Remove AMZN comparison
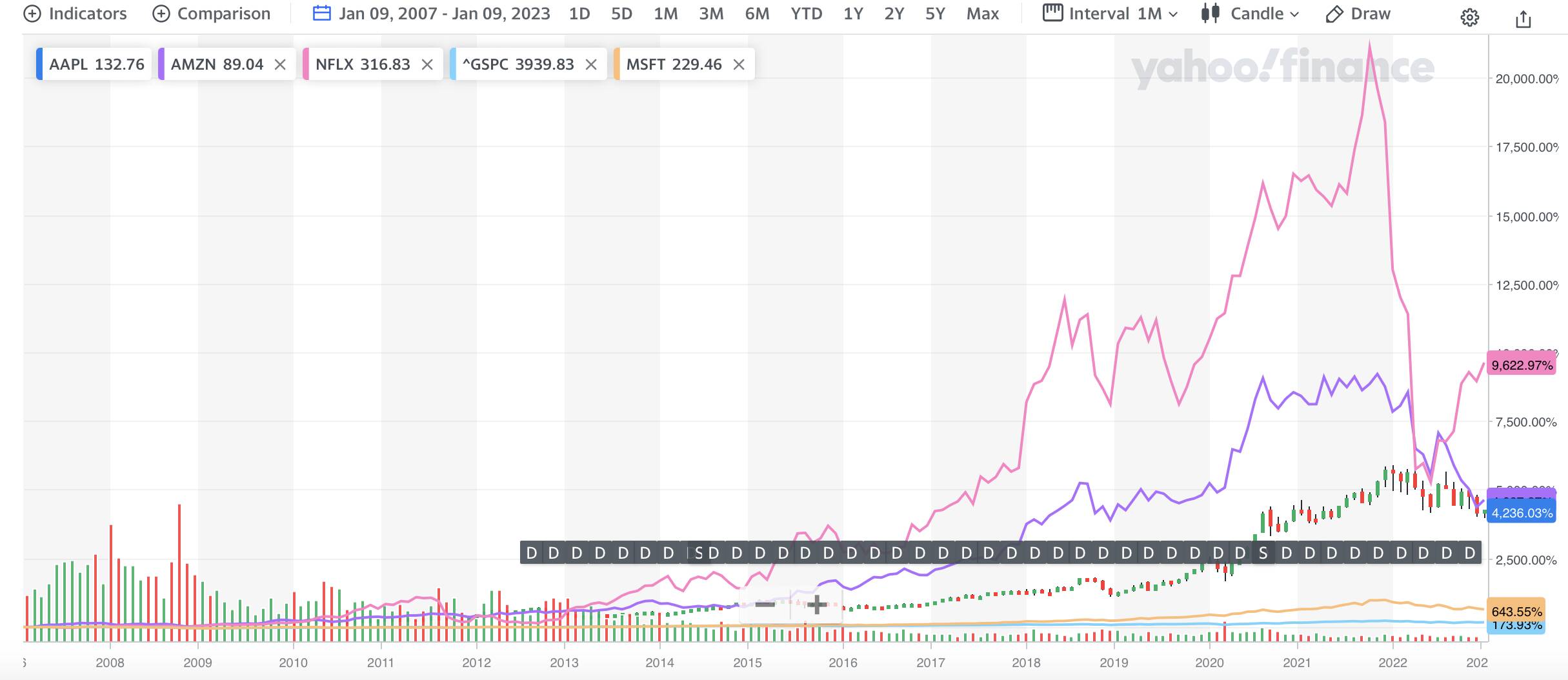The image size is (1568, 680). 280,65
